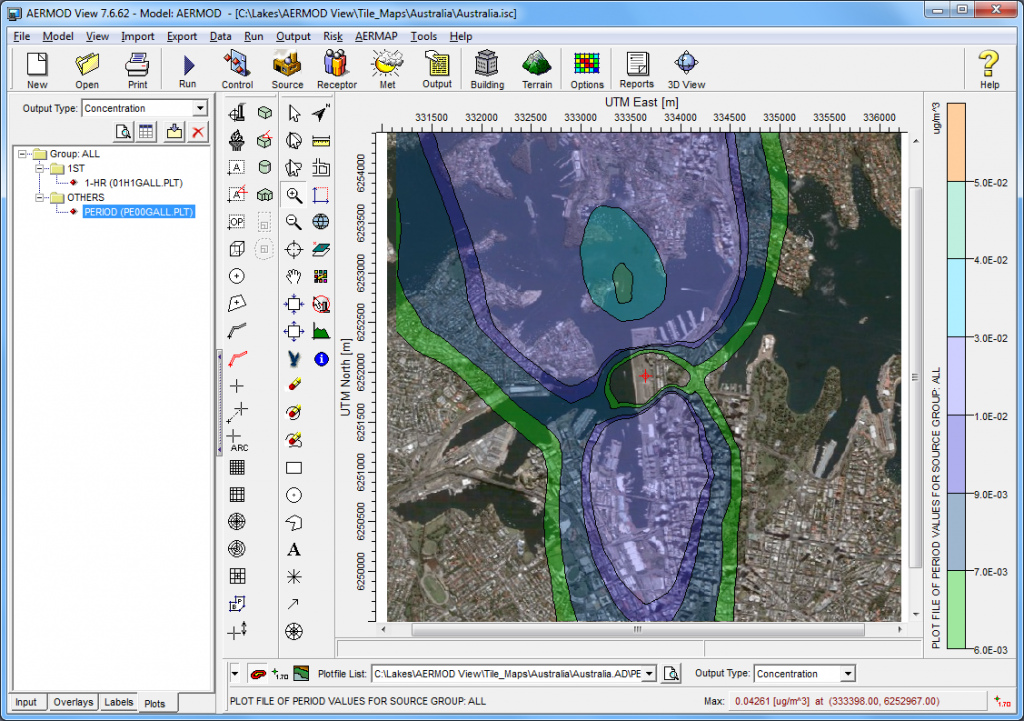Click the red X delete plot button
This screenshot has height=721, width=1024.
click(198, 132)
